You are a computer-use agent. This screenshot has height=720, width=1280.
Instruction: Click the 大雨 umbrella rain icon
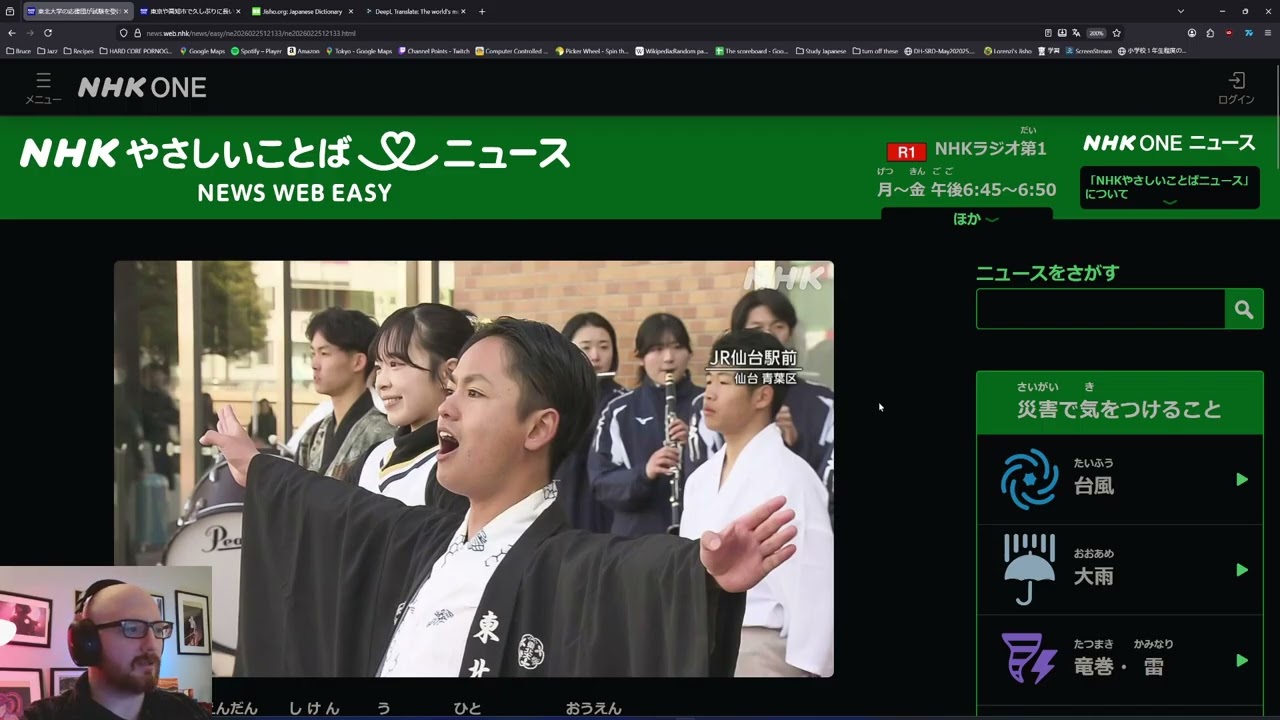[1029, 569]
